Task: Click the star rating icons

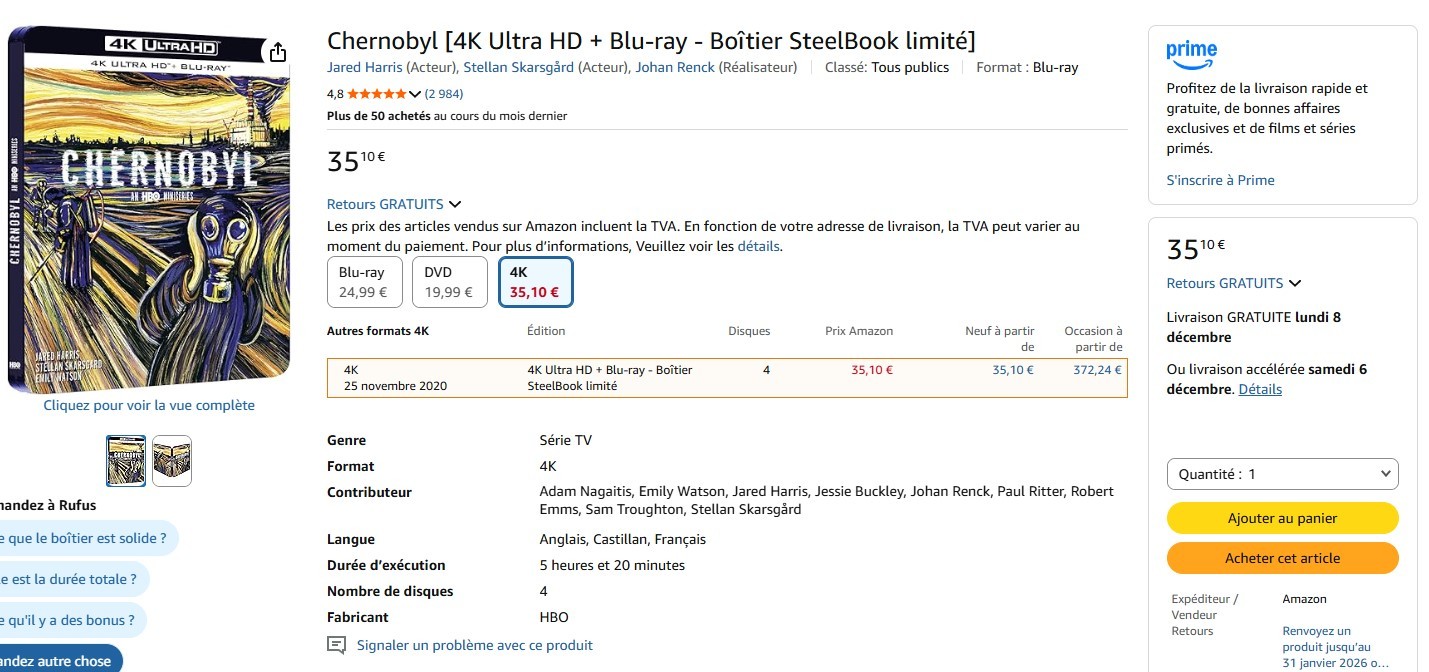Action: [x=377, y=94]
